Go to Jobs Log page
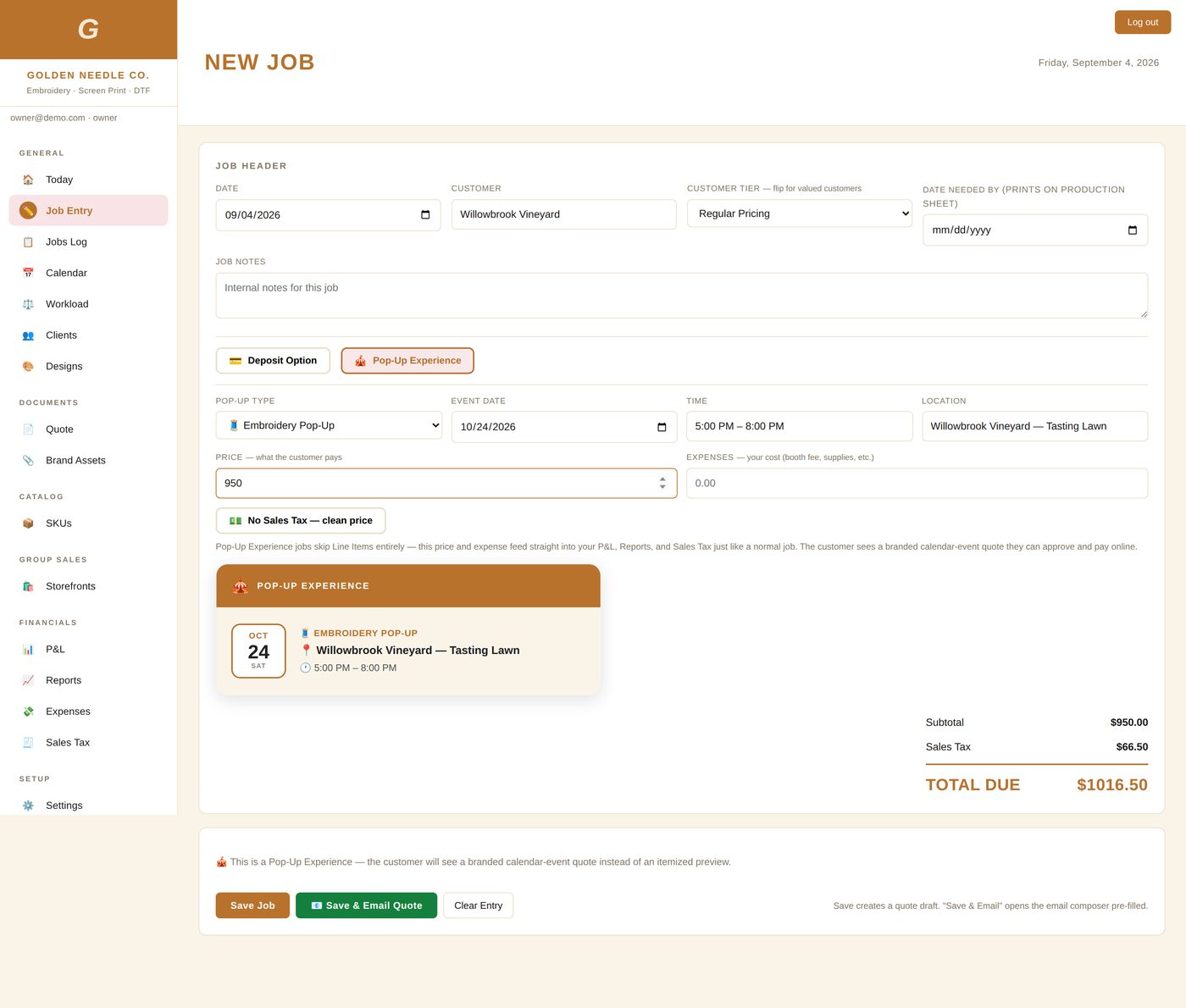 tap(88, 241)
